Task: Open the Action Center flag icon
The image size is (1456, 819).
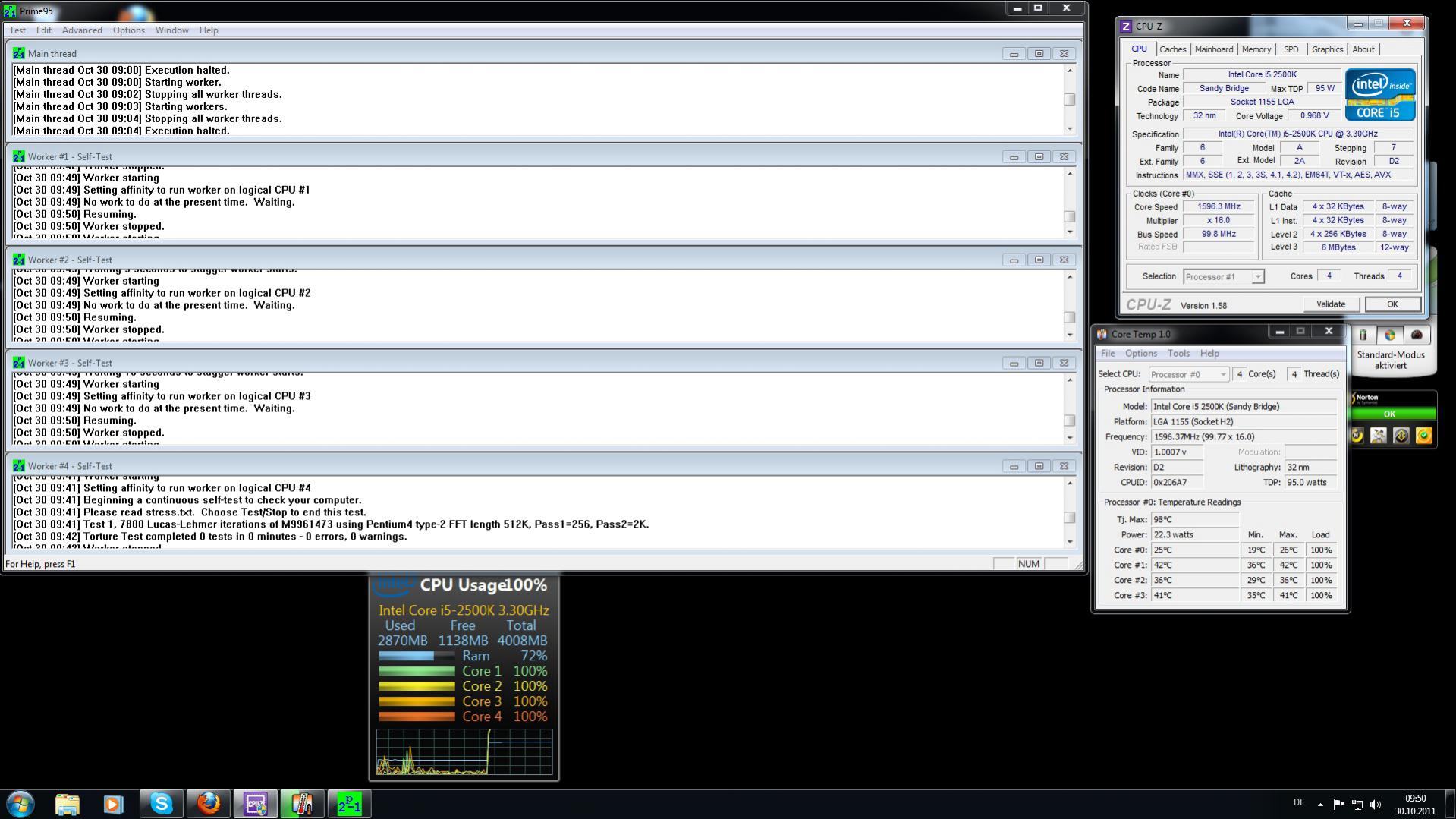Action: click(1338, 805)
